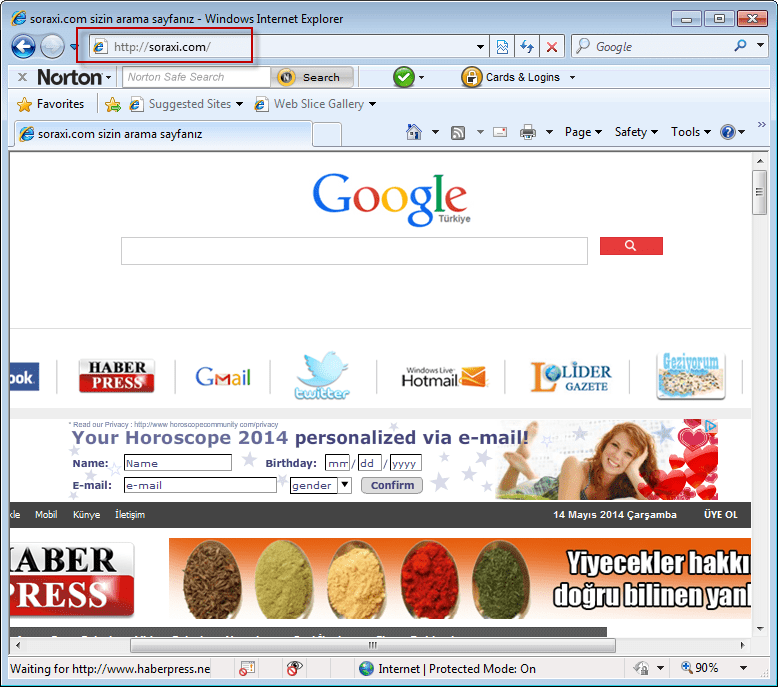
Task: Click the İletişim link
Action: pos(130,515)
